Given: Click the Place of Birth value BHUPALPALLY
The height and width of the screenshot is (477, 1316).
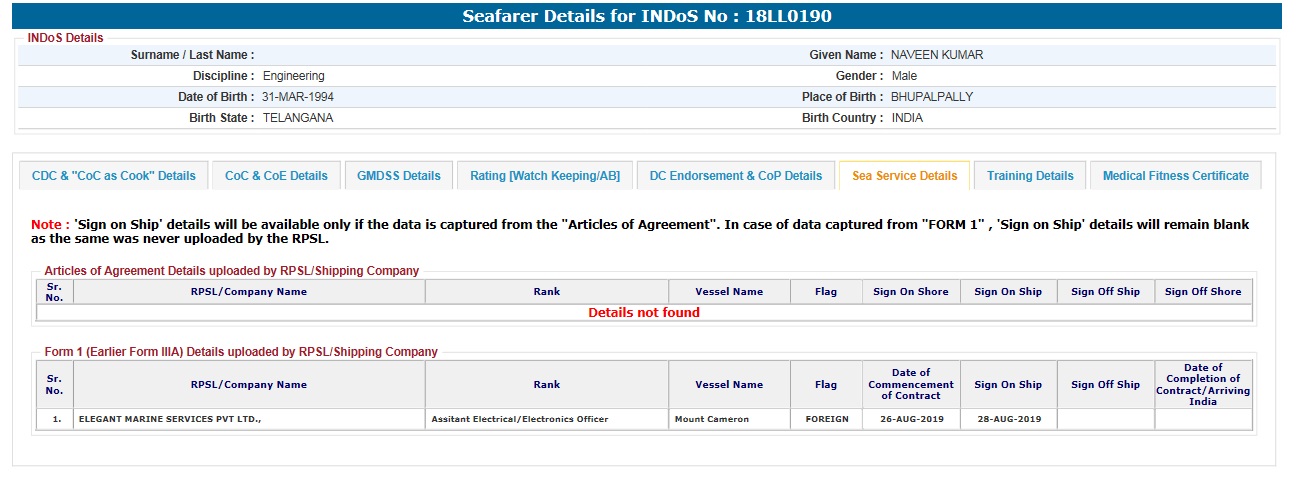Looking at the screenshot, I should click(x=931, y=97).
